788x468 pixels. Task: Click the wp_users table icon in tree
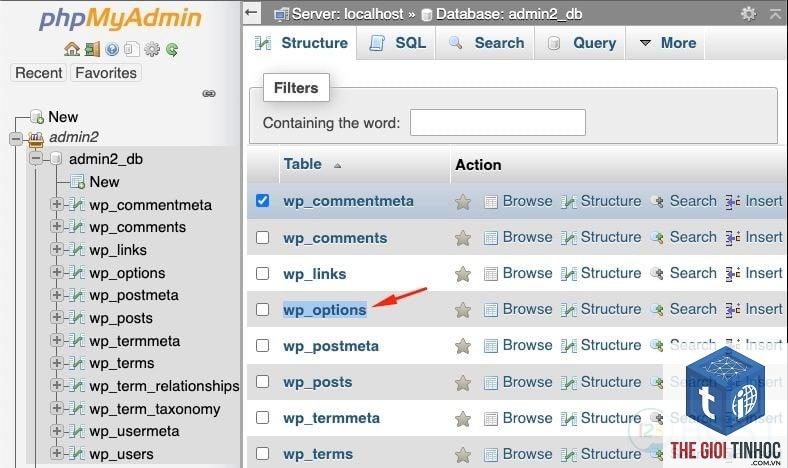(x=76, y=453)
